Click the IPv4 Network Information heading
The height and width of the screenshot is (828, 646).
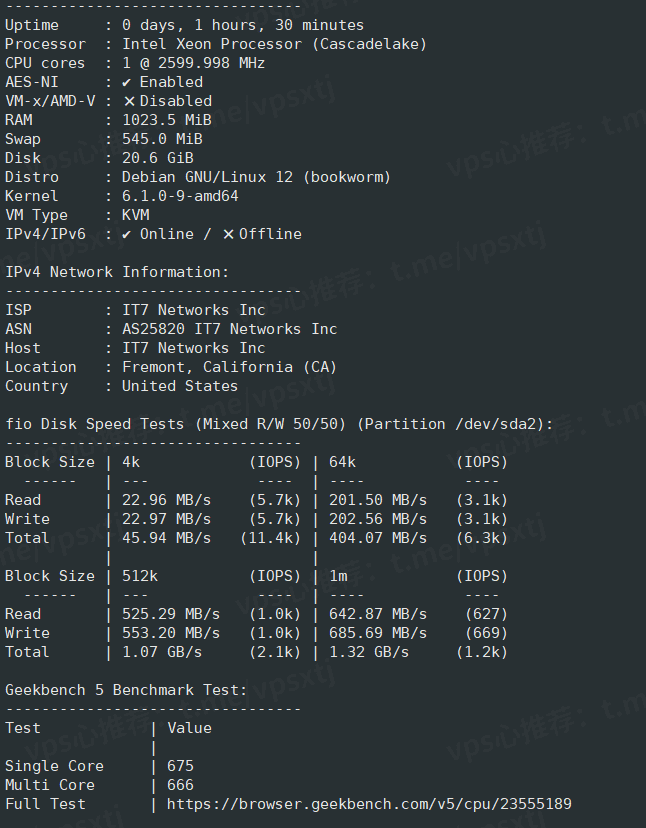coord(117,272)
